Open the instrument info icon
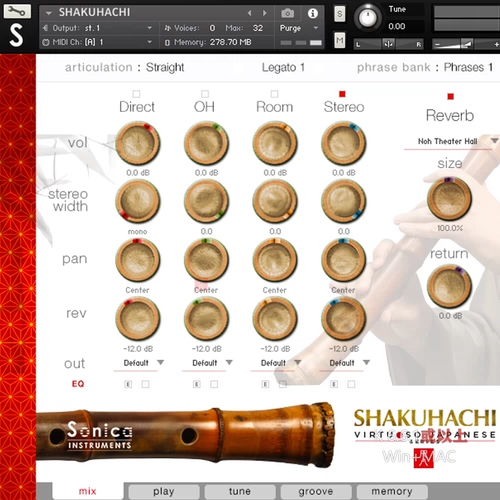This screenshot has width=500, height=500. click(312, 13)
